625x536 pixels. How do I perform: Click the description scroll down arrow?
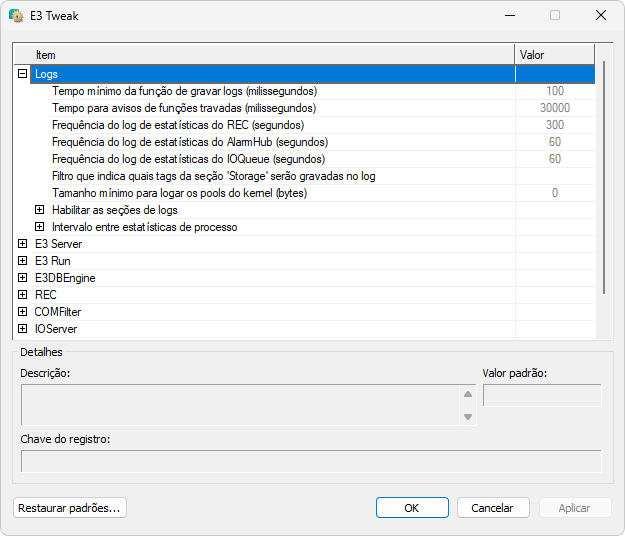click(x=468, y=417)
